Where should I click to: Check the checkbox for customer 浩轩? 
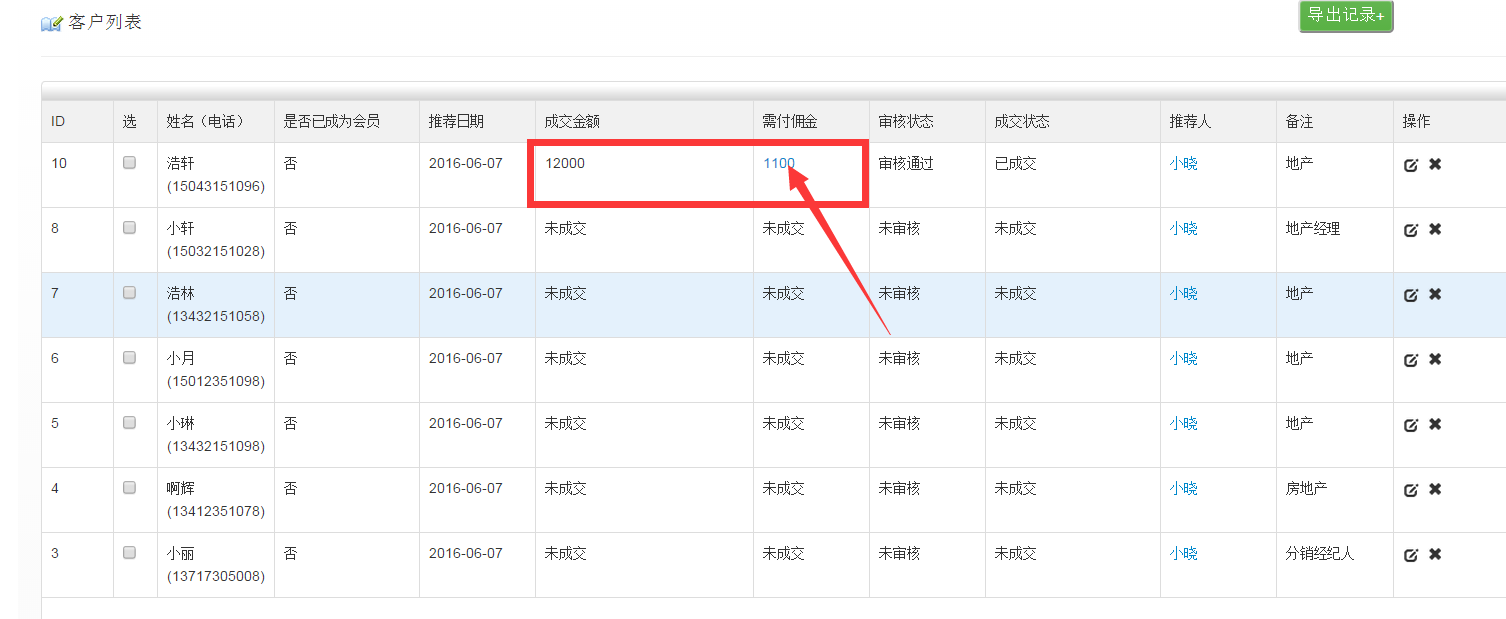point(130,163)
